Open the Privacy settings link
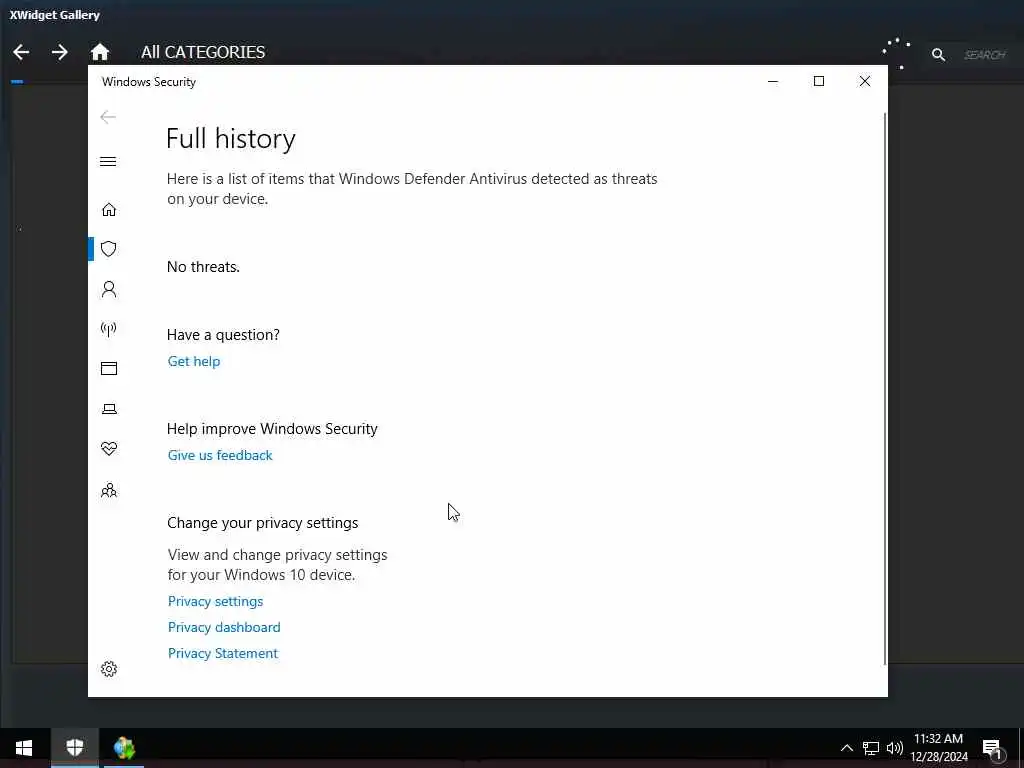This screenshot has width=1024, height=768. point(216,601)
